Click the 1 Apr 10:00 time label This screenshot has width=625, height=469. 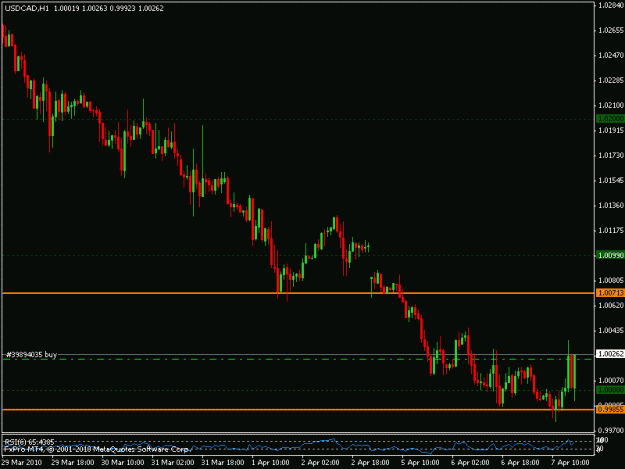click(x=270, y=463)
